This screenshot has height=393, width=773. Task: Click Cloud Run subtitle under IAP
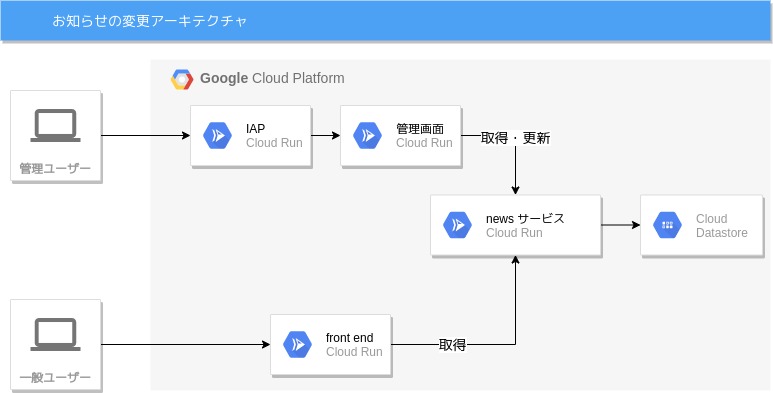[x=274, y=143]
